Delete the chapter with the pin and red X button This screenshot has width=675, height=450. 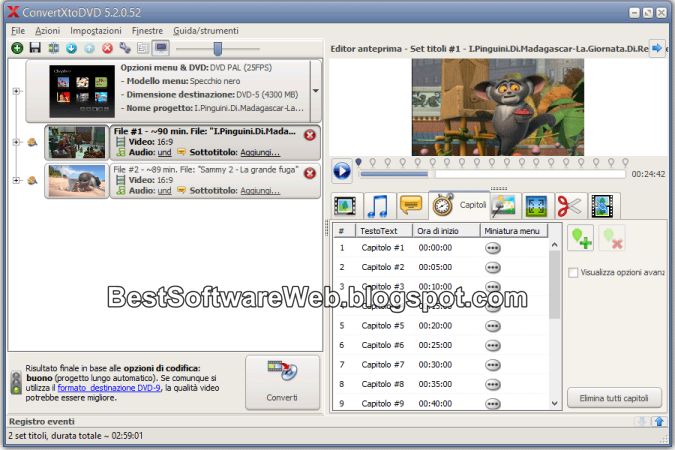click(x=612, y=238)
